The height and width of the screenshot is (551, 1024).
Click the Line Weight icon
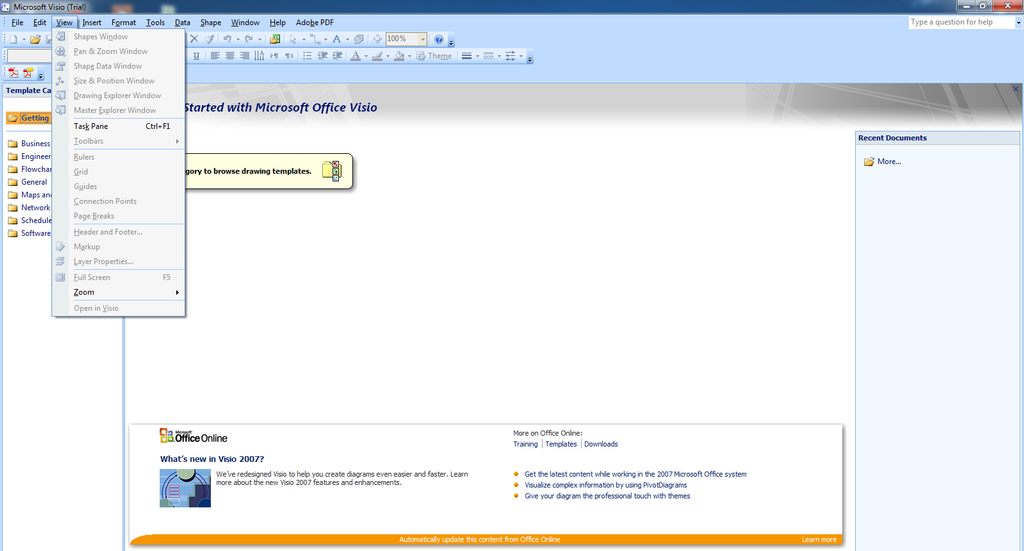[x=466, y=56]
